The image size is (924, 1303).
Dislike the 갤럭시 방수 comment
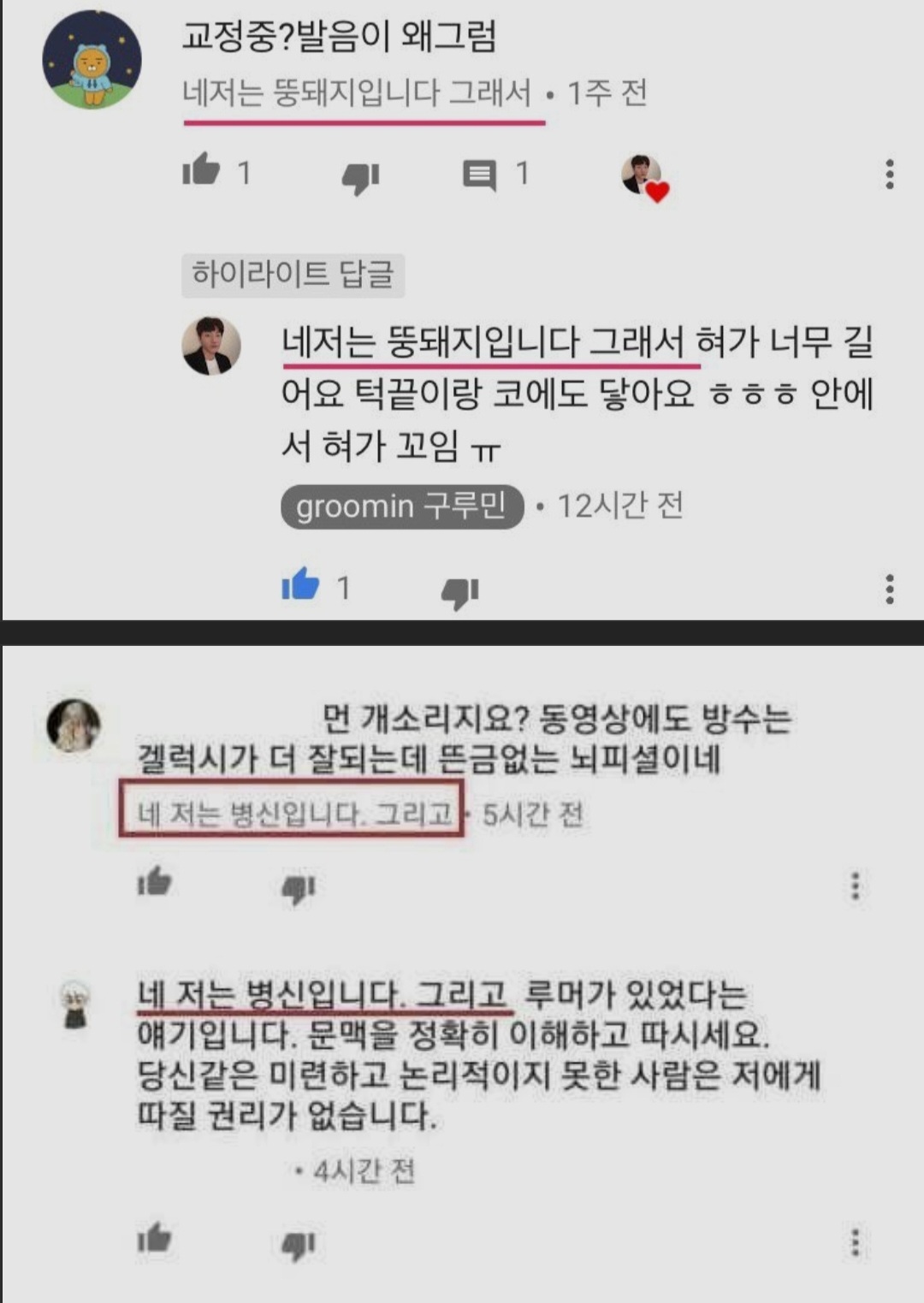coord(299,889)
